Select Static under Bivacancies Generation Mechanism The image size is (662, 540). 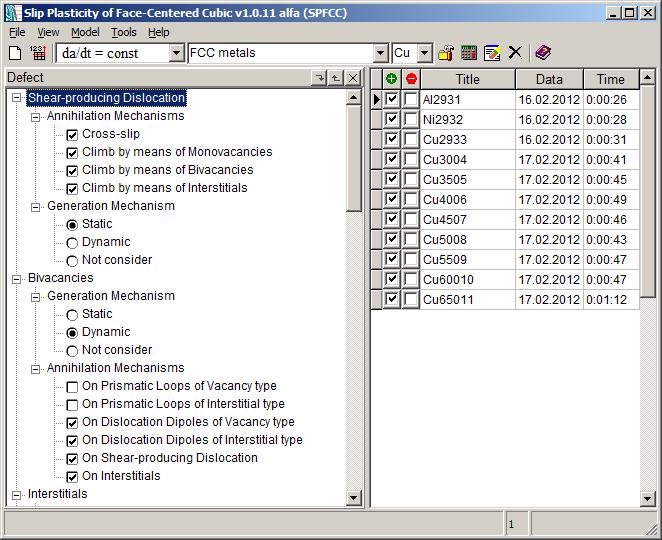[x=72, y=315]
